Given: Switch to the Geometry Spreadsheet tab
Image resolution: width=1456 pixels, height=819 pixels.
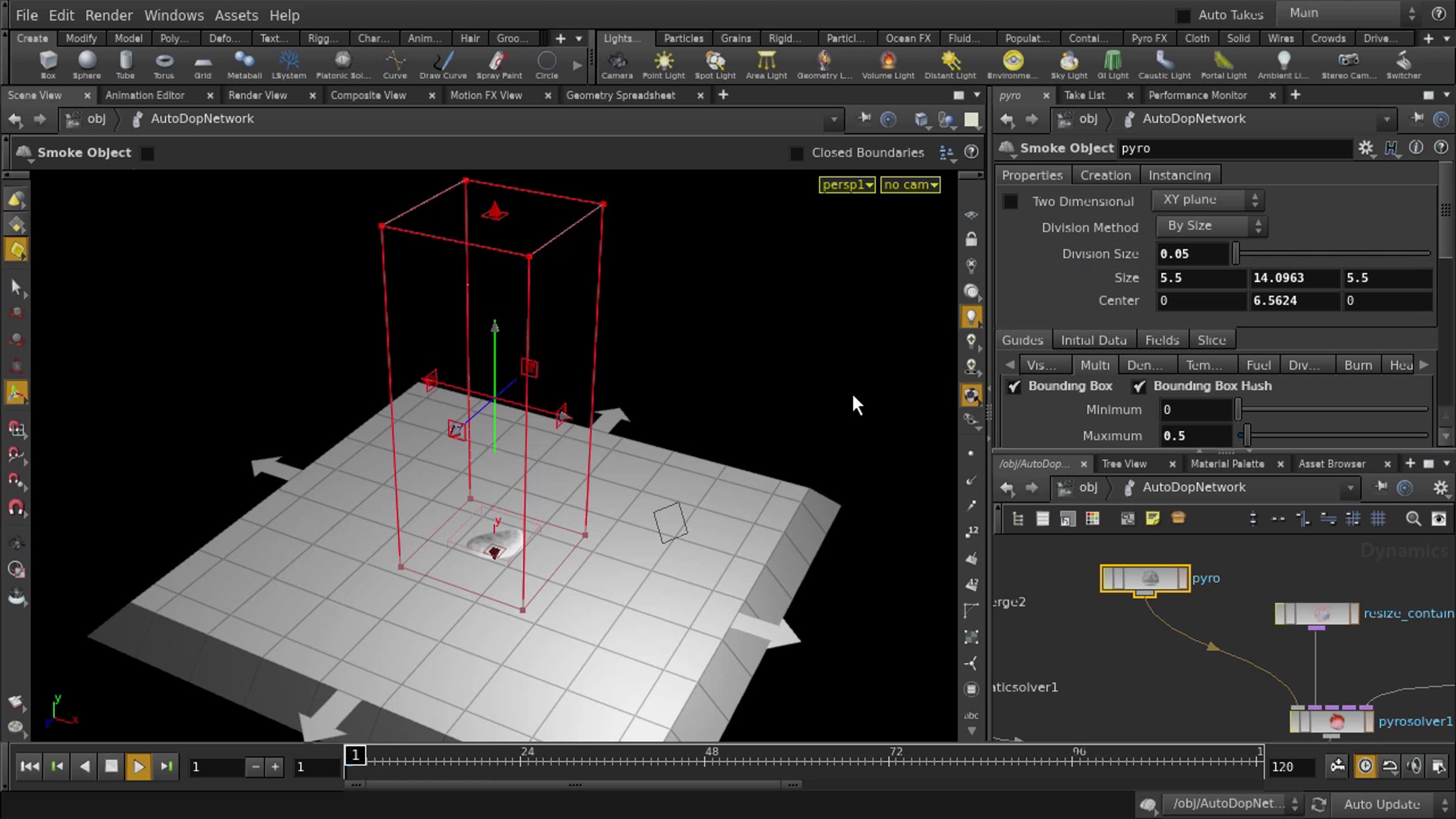Looking at the screenshot, I should [621, 95].
